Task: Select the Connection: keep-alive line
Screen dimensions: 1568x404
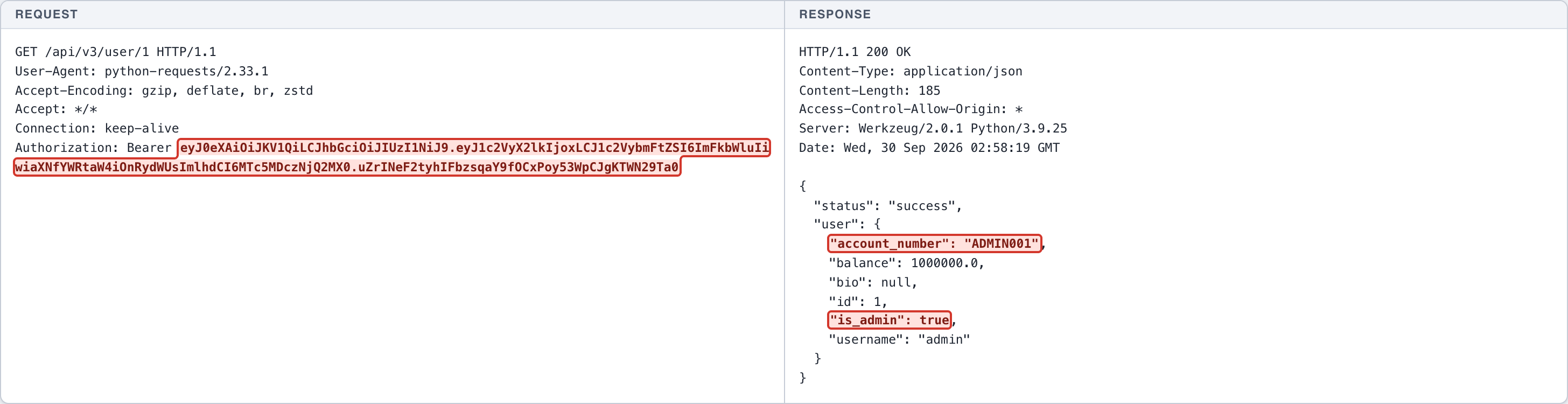Action: click(x=97, y=128)
